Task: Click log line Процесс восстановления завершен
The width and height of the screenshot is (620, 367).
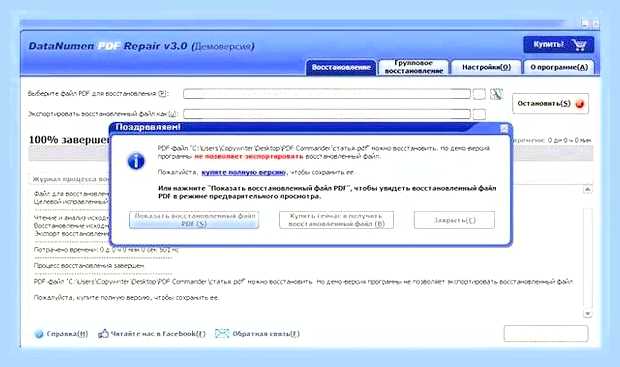Action: coord(89,266)
